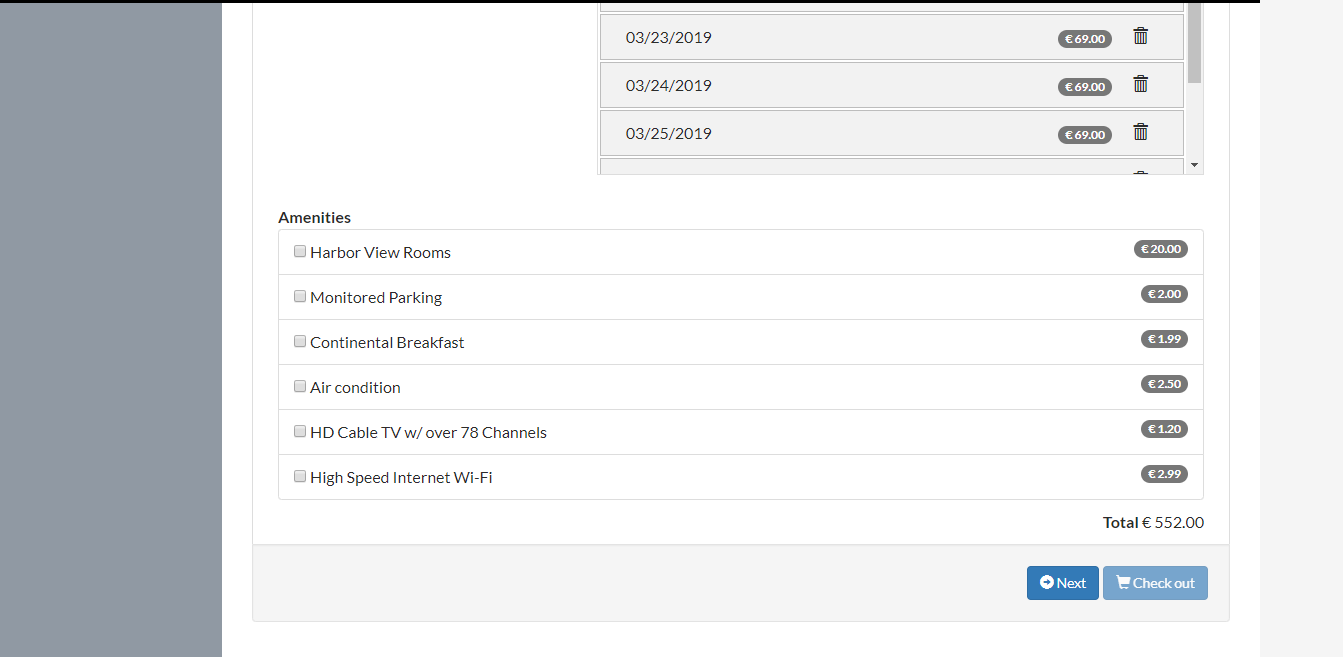1343x657 pixels.
Task: Click the 03/25/2019 date text
Action: click(669, 134)
